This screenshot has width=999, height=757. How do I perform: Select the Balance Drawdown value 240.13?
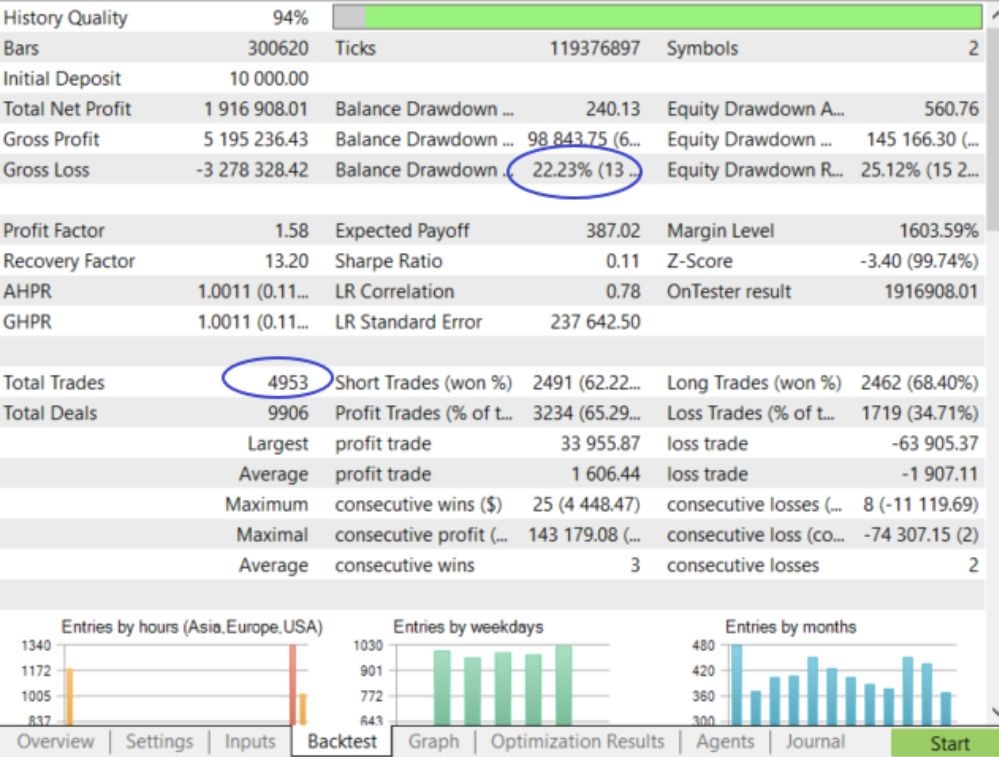coord(613,109)
